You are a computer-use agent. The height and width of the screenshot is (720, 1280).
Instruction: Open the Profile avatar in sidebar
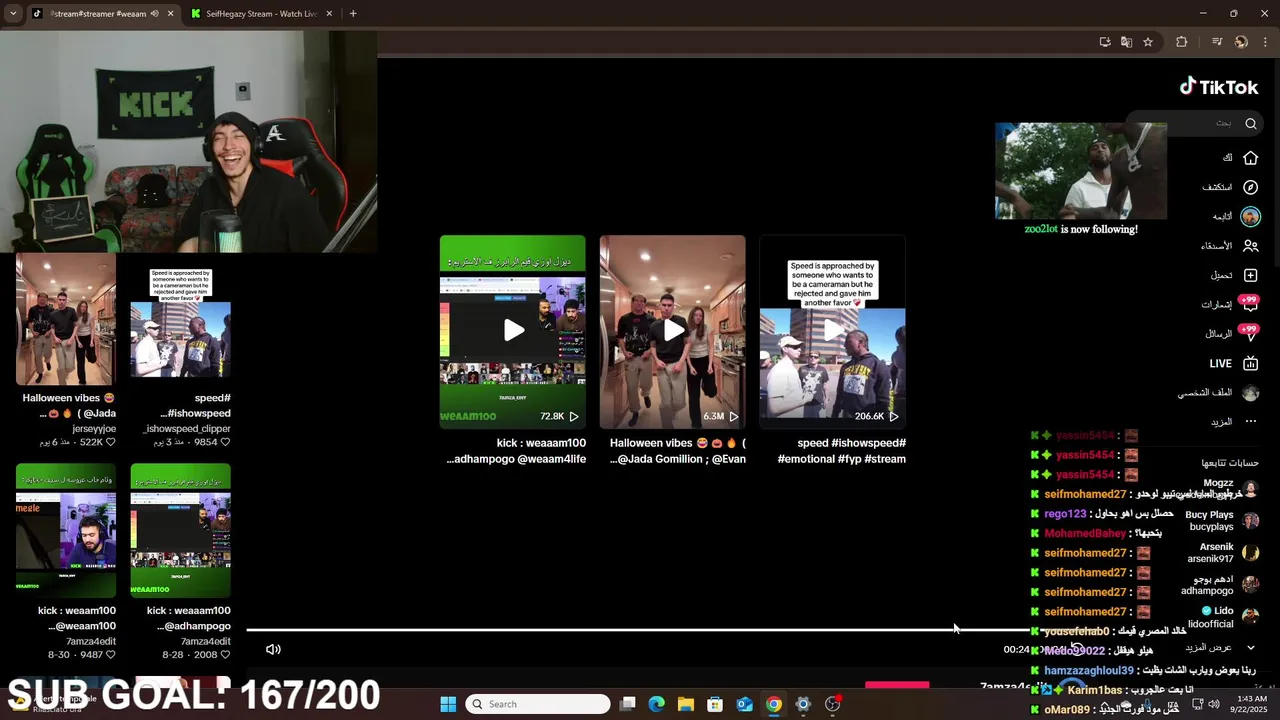(1250, 393)
